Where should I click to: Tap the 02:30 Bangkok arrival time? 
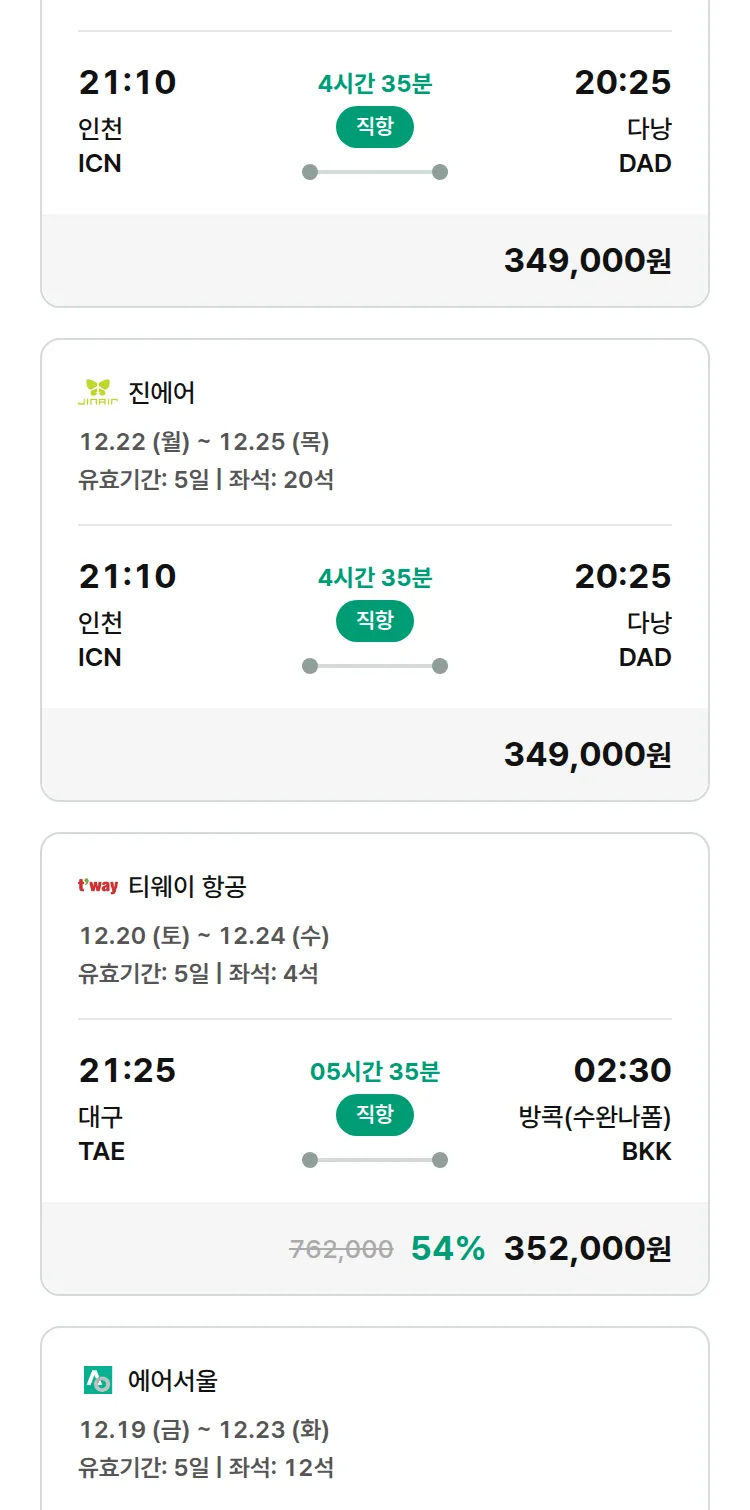(622, 1070)
